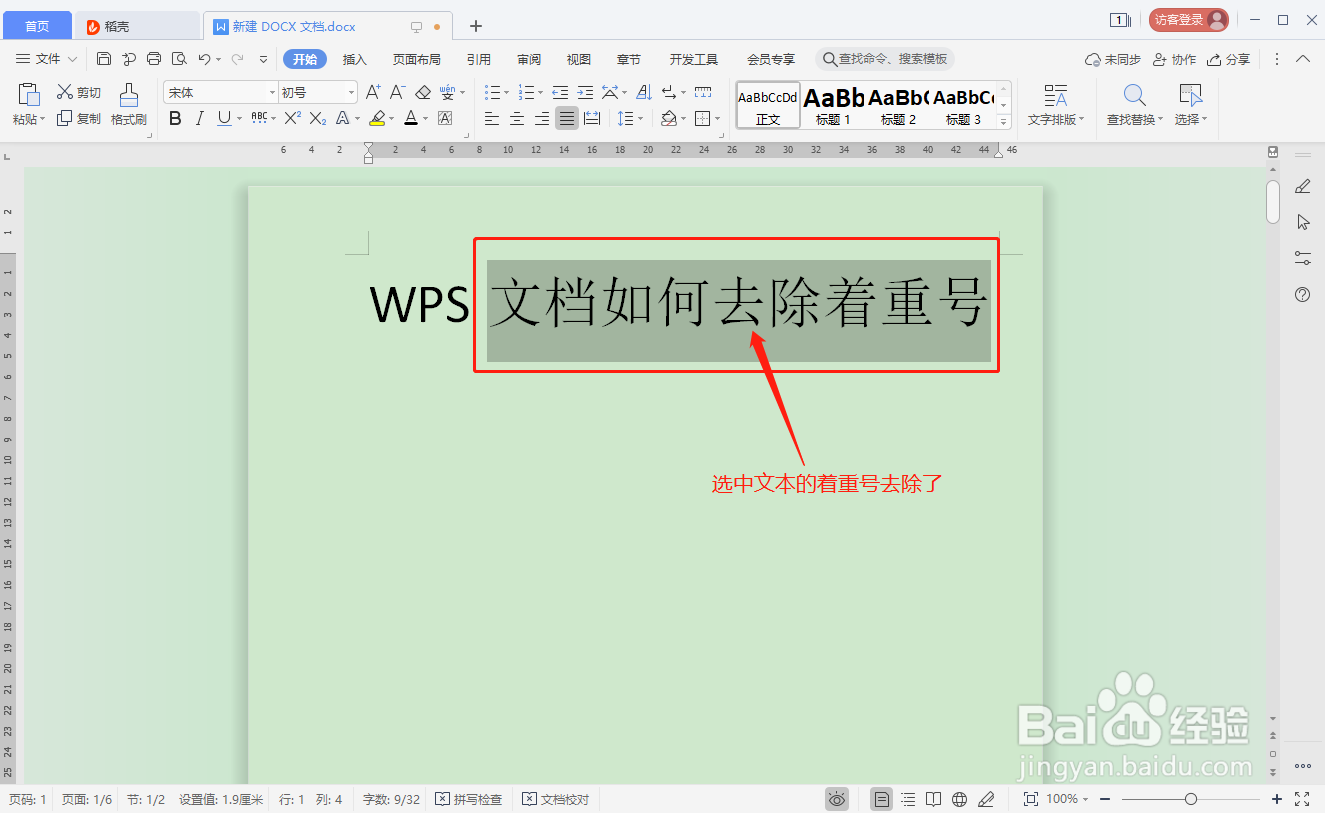Click the Collaborate (协作) button
The height and width of the screenshot is (813, 1325).
[1175, 59]
